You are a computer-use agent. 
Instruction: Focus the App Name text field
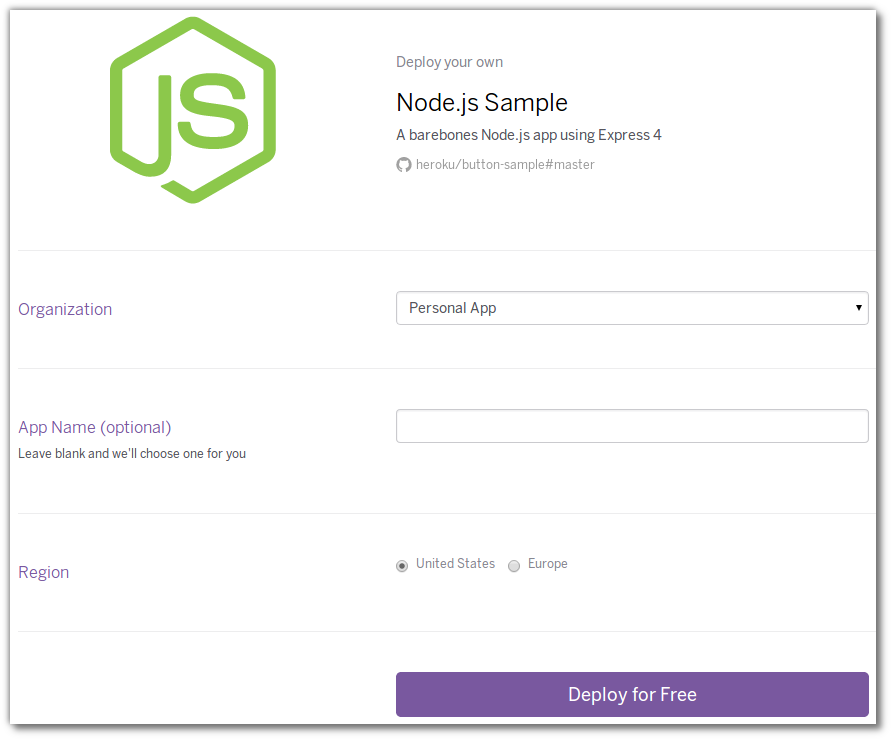pos(632,426)
